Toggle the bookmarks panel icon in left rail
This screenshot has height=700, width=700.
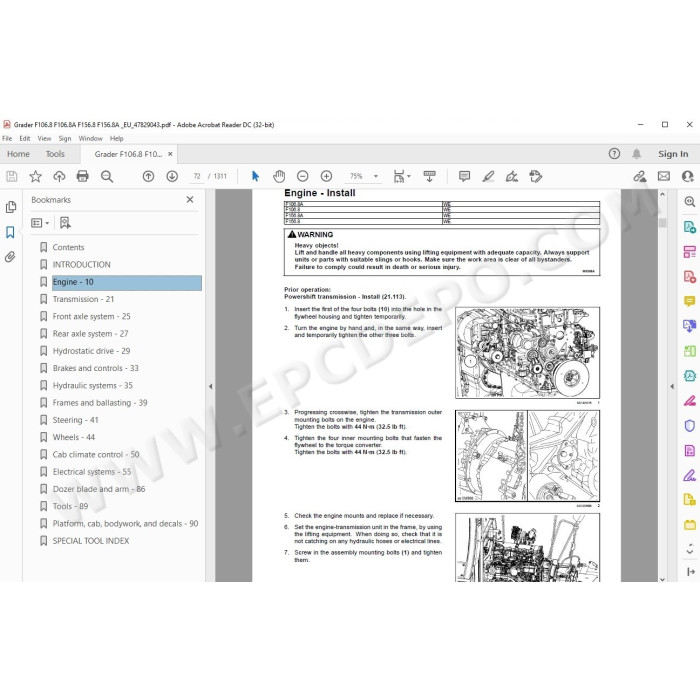(10, 232)
